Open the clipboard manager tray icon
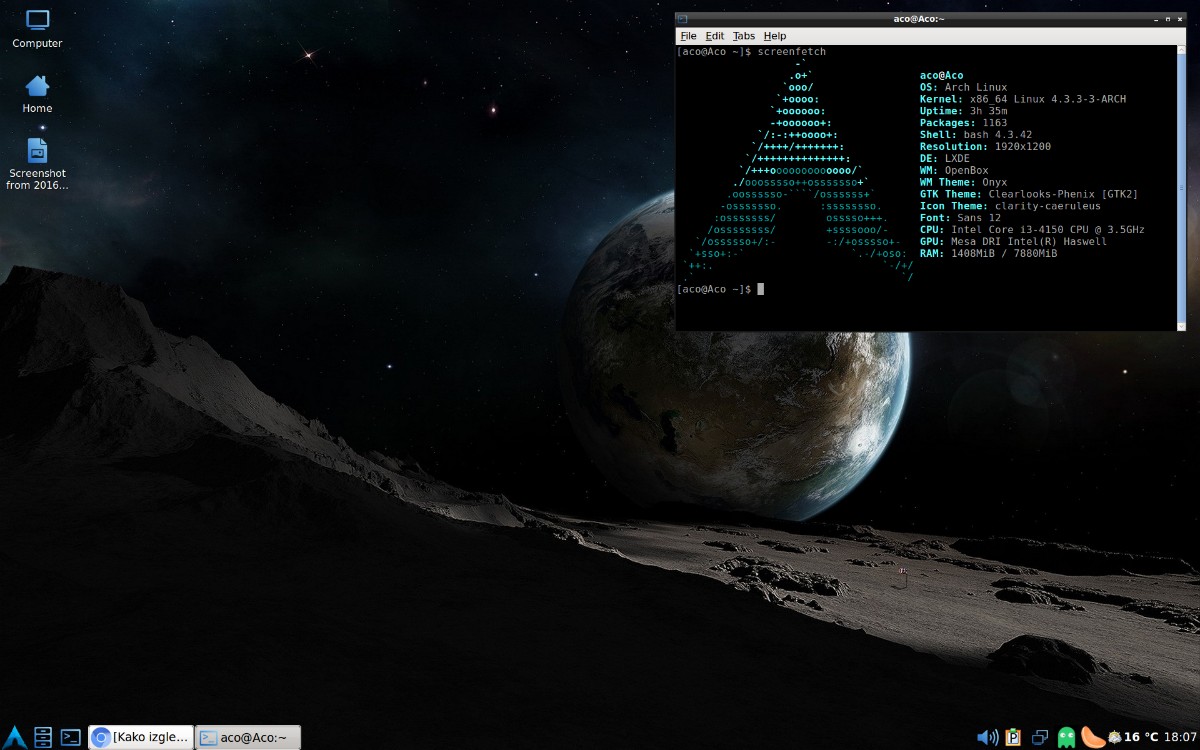The height and width of the screenshot is (750, 1200). (x=1013, y=737)
